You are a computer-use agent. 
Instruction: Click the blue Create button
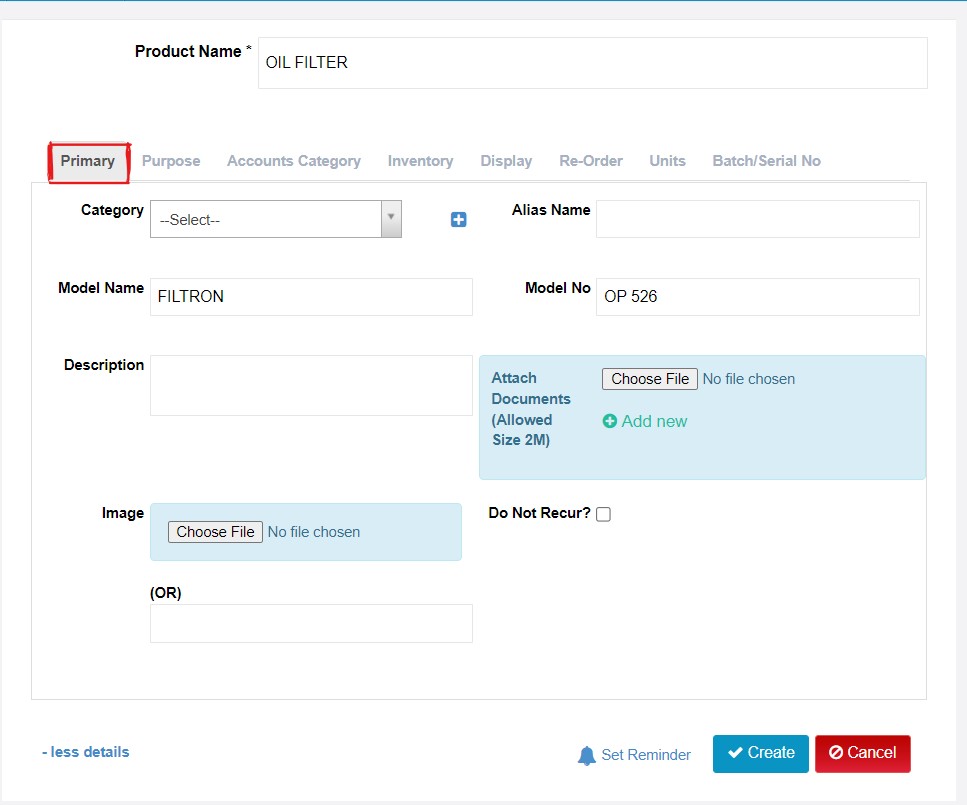[760, 753]
